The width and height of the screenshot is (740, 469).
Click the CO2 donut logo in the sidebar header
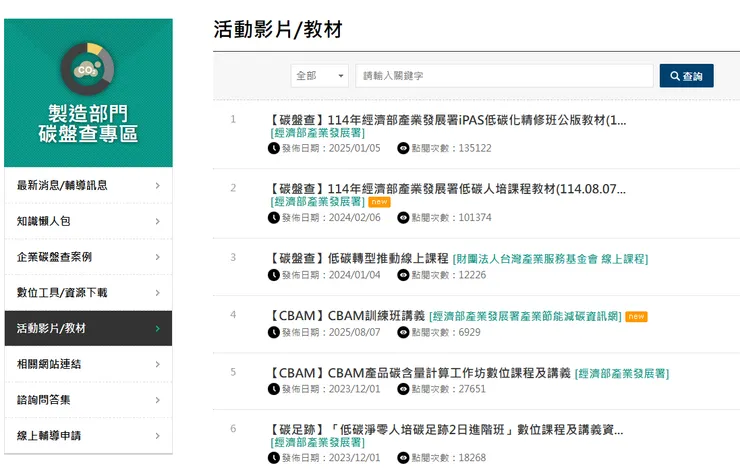pyautogui.click(x=87, y=69)
